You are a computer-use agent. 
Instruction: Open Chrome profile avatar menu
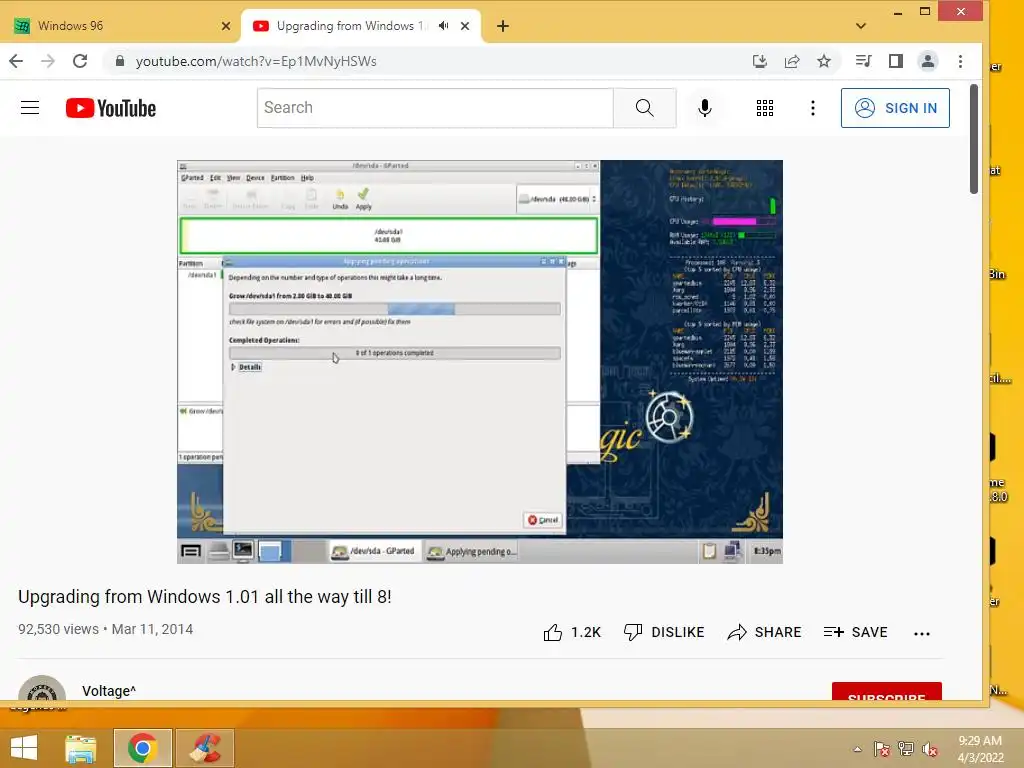927,61
